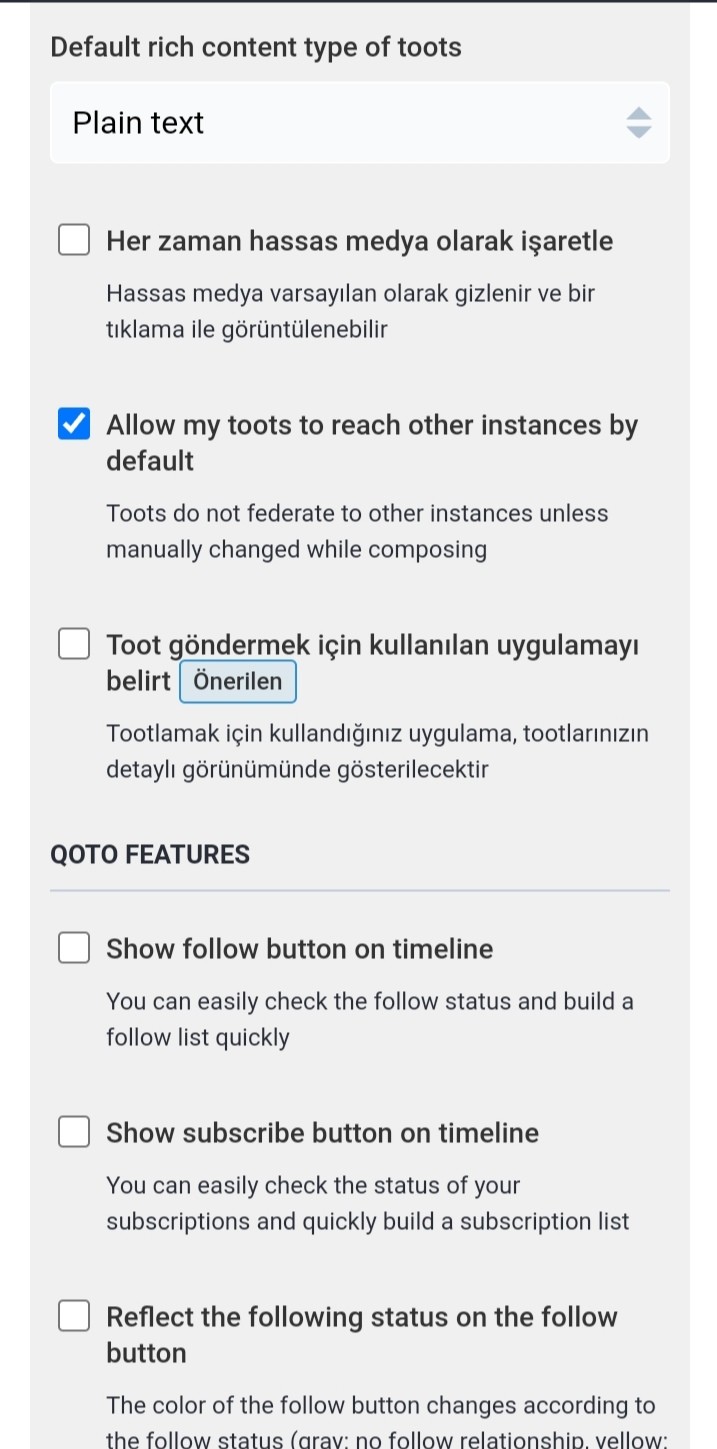Open the Plain text content type dropdown
Image resolution: width=717 pixels, height=1449 pixels.
[x=340, y=123]
